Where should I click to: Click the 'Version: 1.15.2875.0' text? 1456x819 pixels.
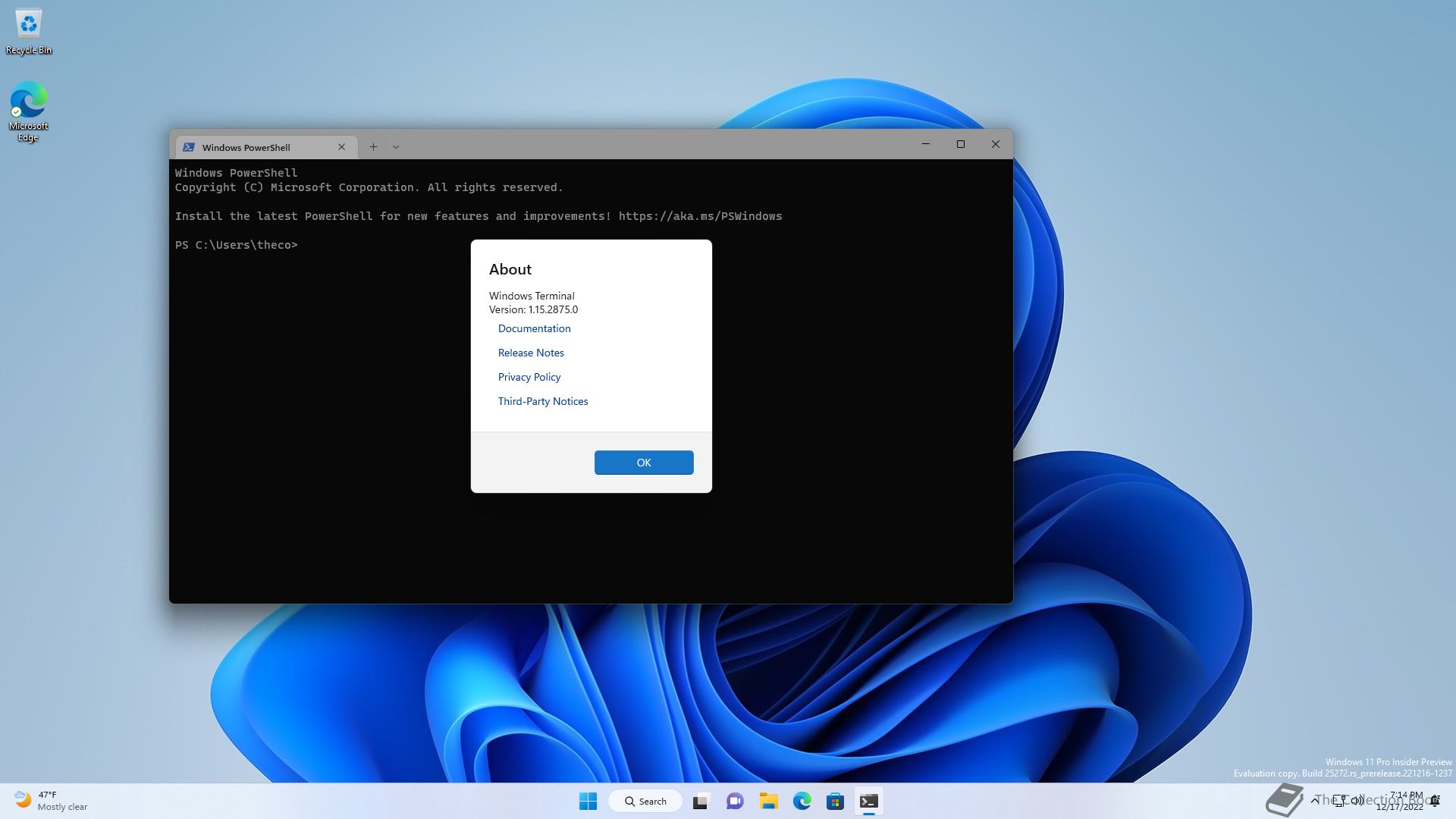click(x=533, y=309)
